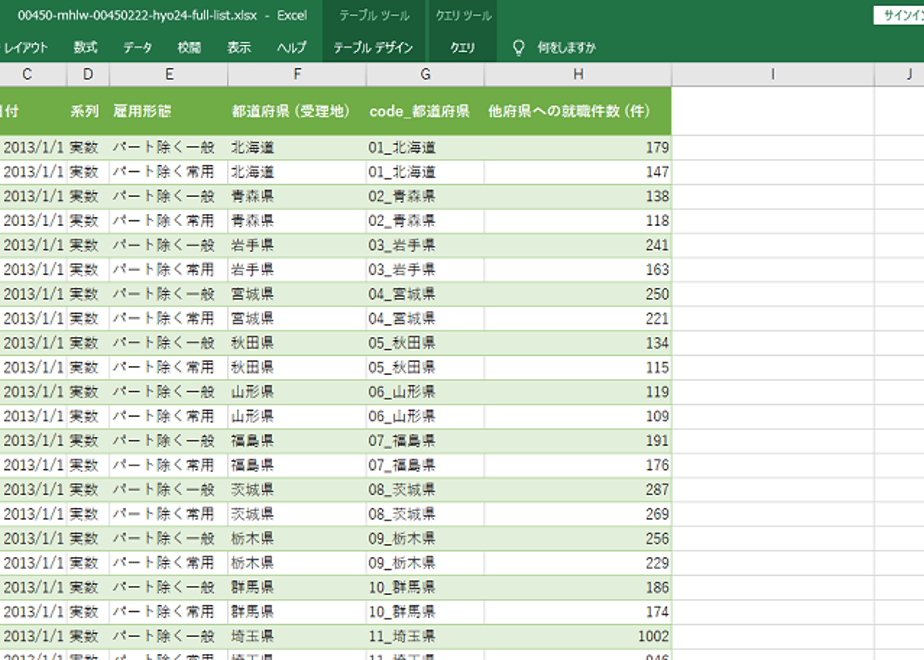Screen dimensions: 924x660
Task: Select the cell with value 174
Action: tap(578, 612)
